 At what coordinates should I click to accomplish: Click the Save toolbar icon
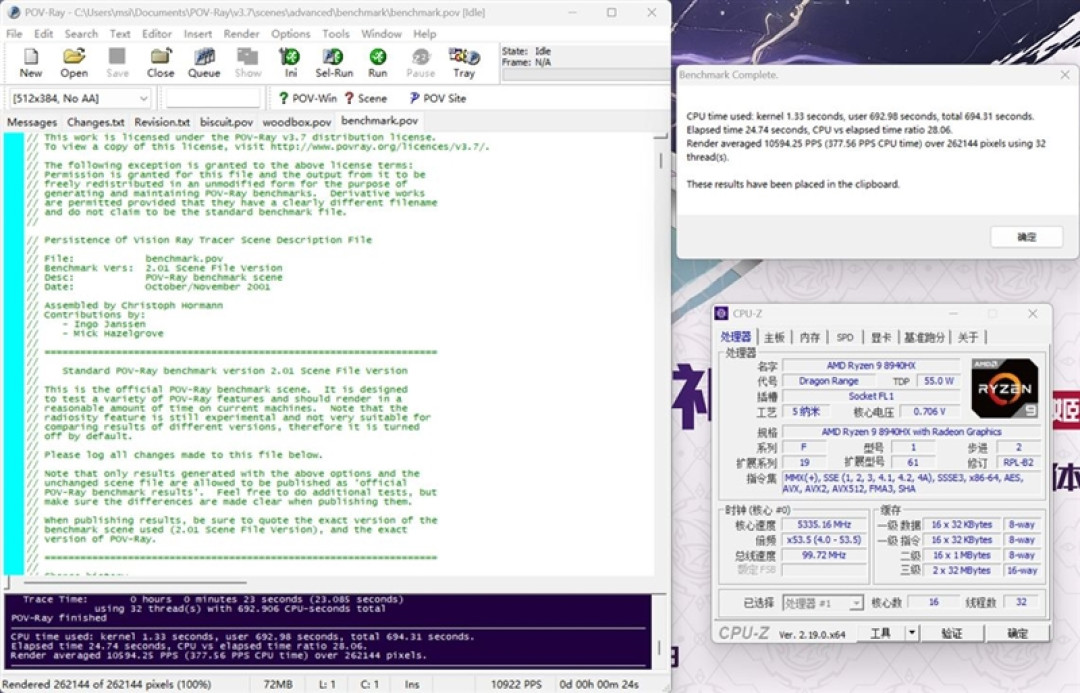click(x=117, y=63)
